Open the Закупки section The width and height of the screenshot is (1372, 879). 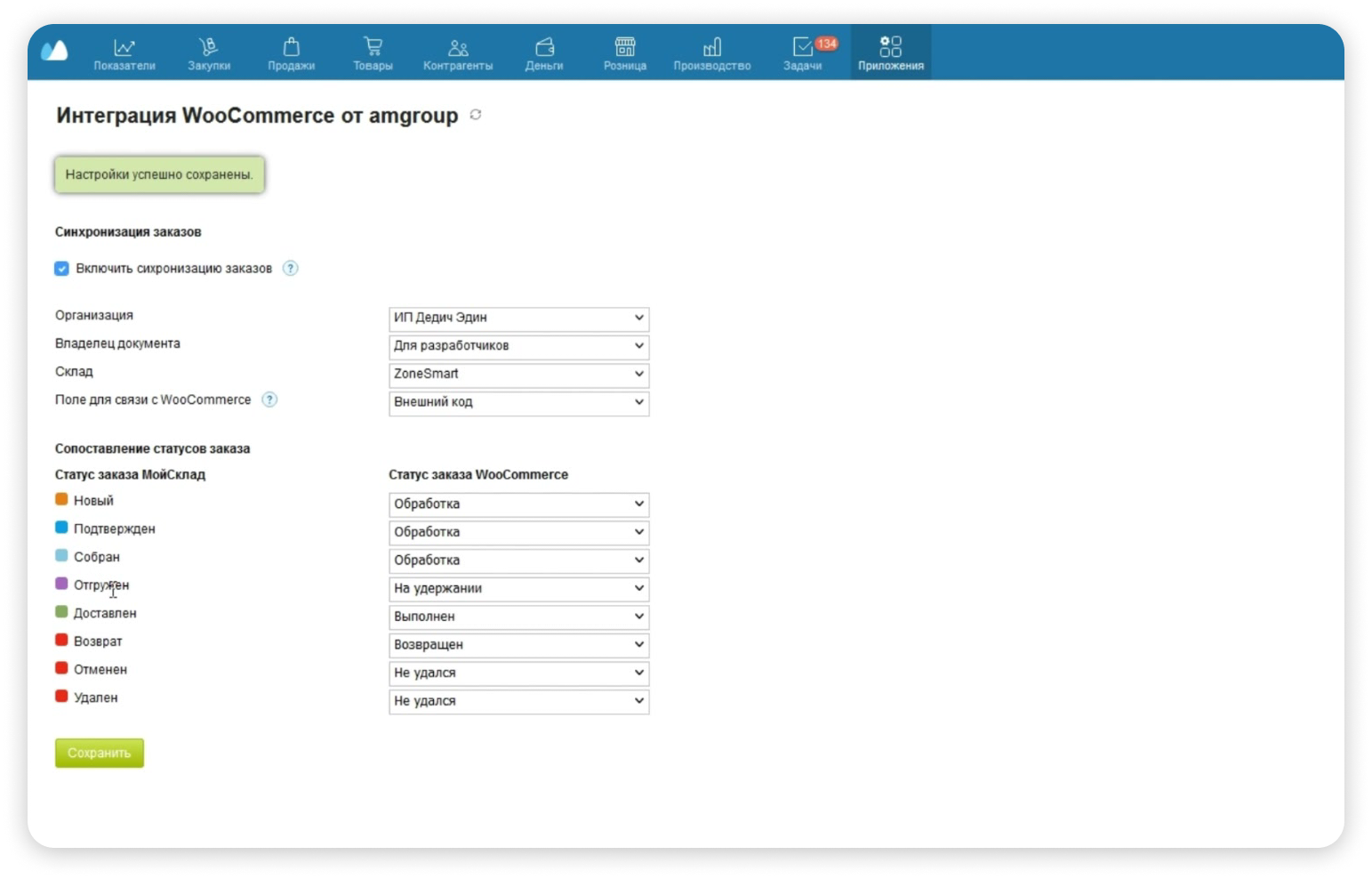209,54
